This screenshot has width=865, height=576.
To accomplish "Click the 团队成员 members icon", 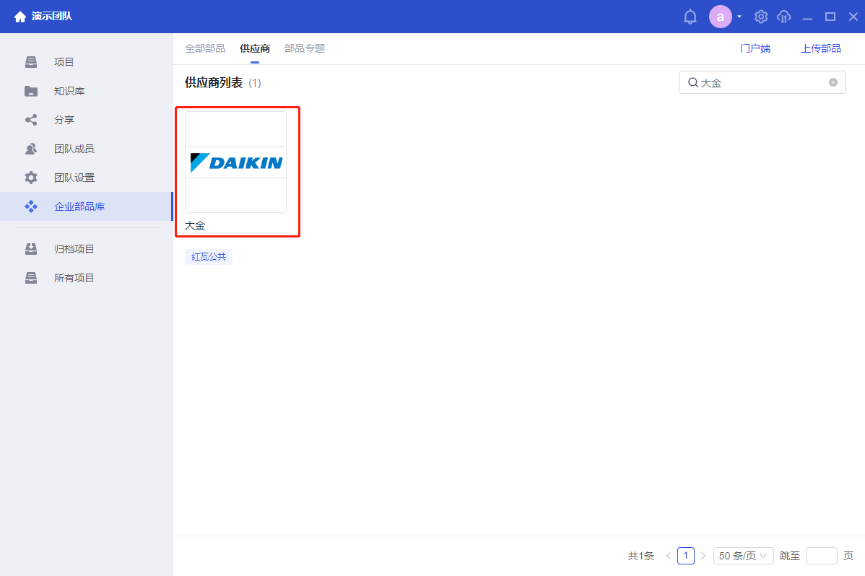I will point(31,148).
